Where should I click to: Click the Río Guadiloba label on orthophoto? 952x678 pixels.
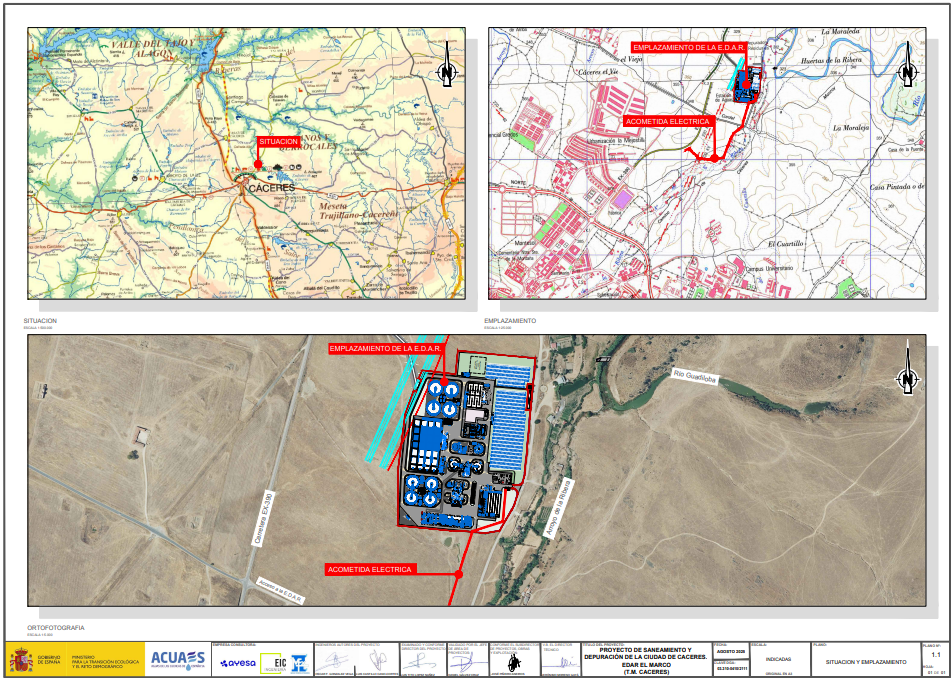pyautogui.click(x=696, y=378)
